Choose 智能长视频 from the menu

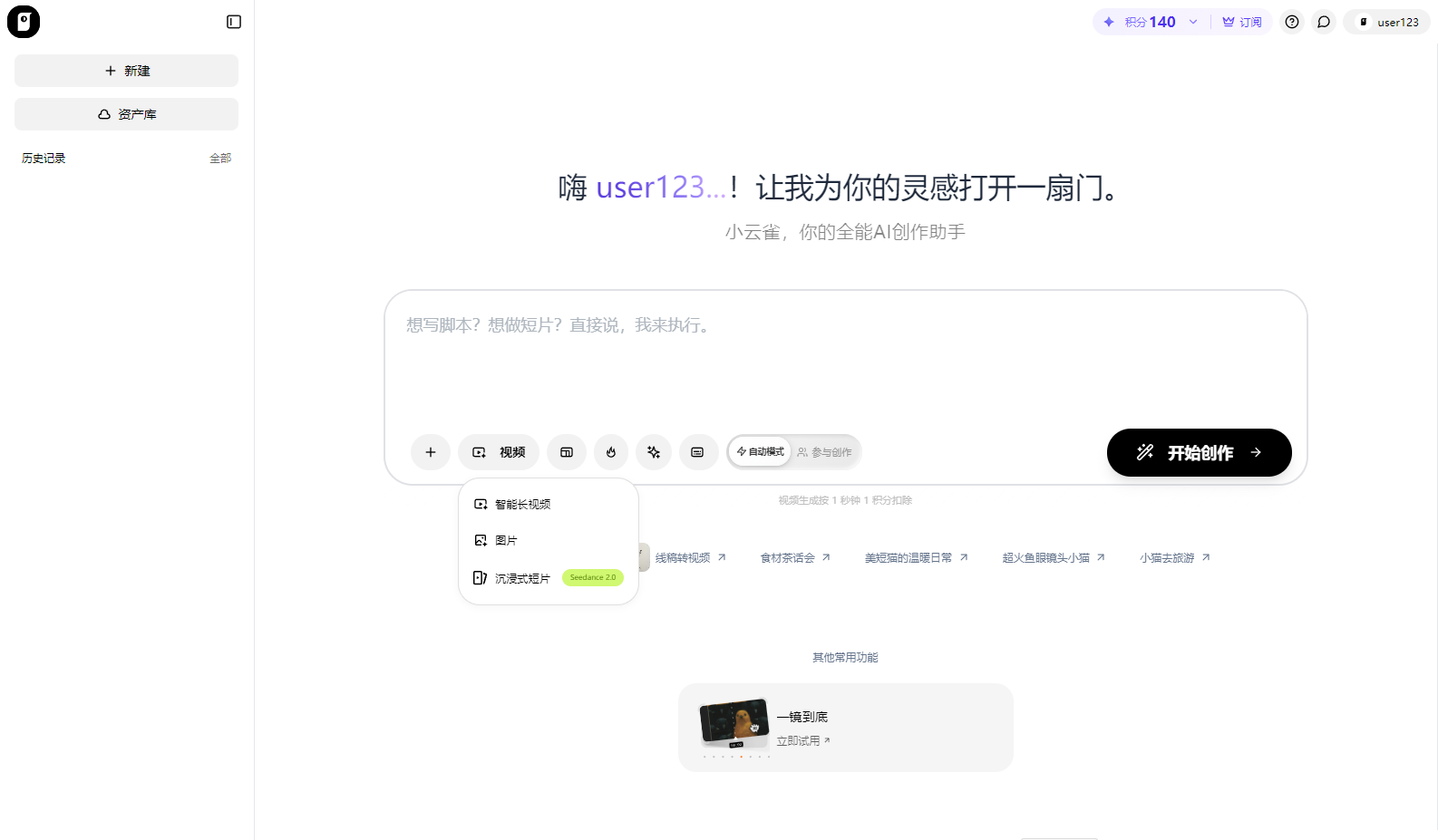click(548, 504)
